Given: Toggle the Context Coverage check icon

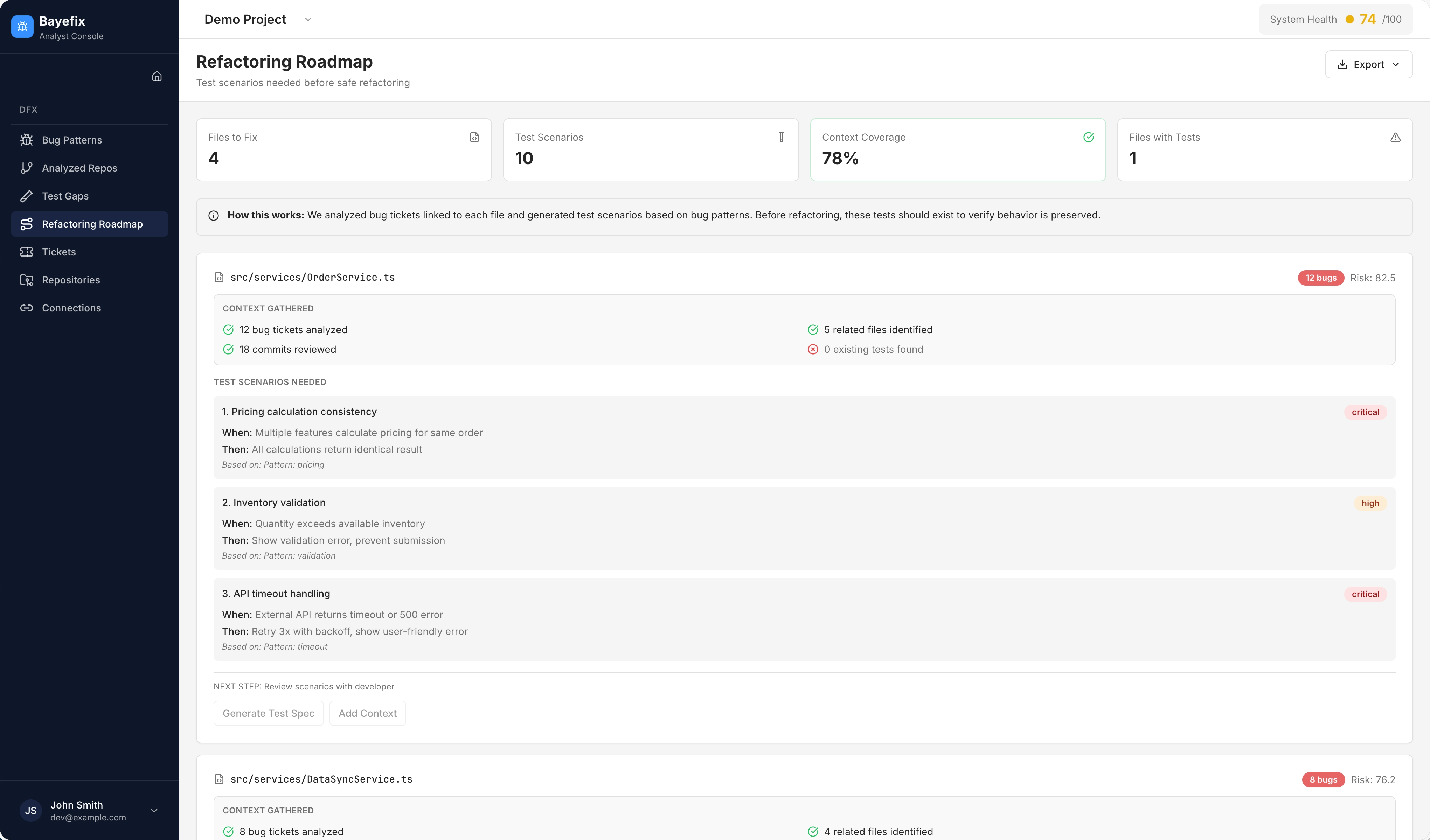Looking at the screenshot, I should click(1088, 137).
